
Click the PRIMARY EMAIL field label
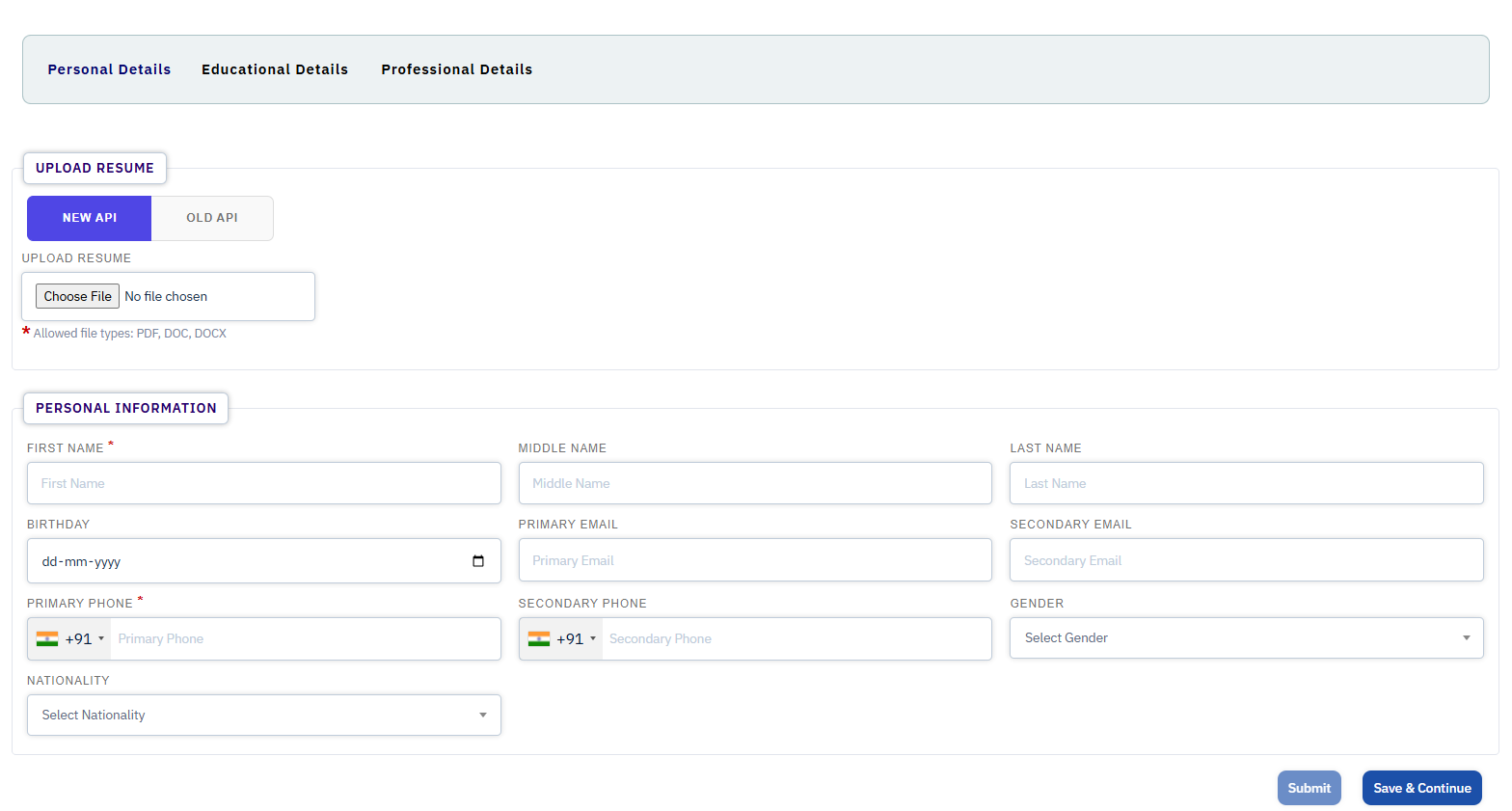pos(568,525)
